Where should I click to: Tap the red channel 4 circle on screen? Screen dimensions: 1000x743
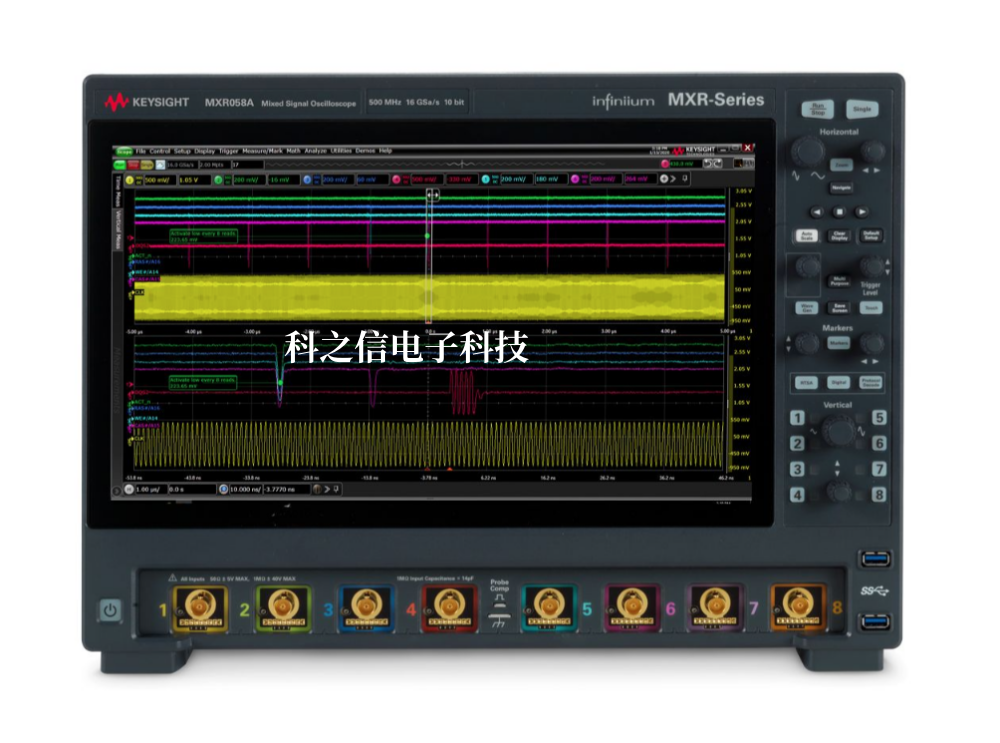point(396,180)
